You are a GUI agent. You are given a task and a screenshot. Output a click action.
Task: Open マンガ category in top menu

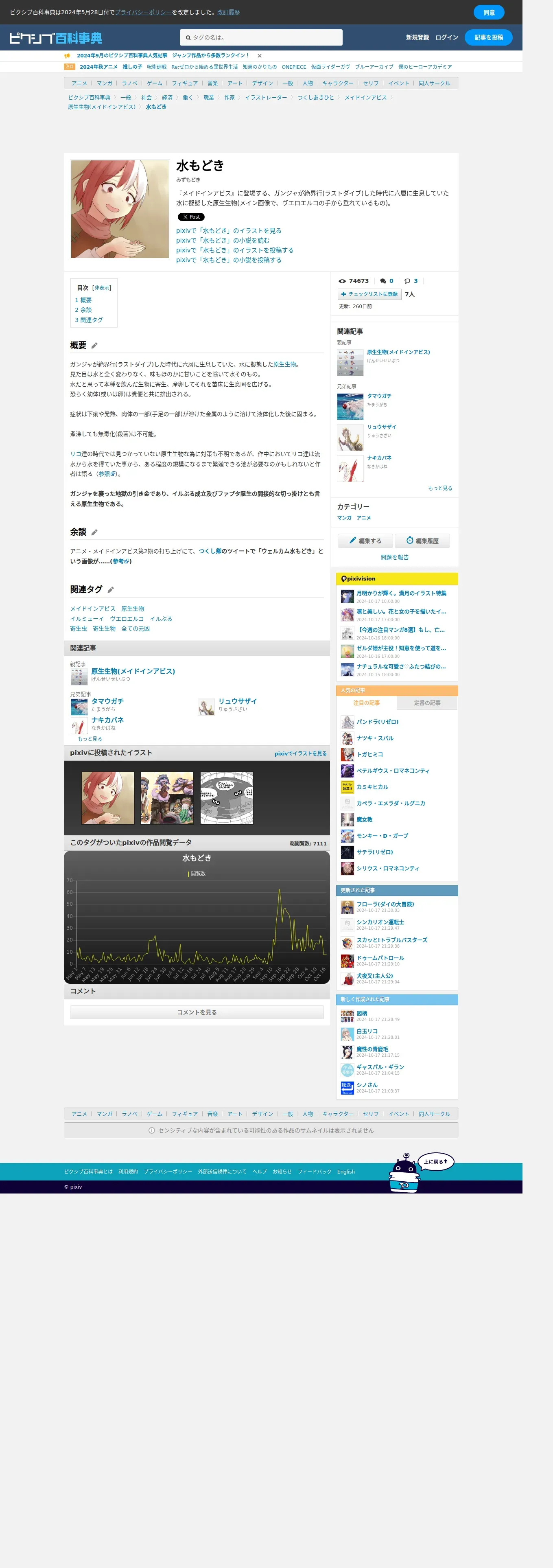click(x=104, y=83)
